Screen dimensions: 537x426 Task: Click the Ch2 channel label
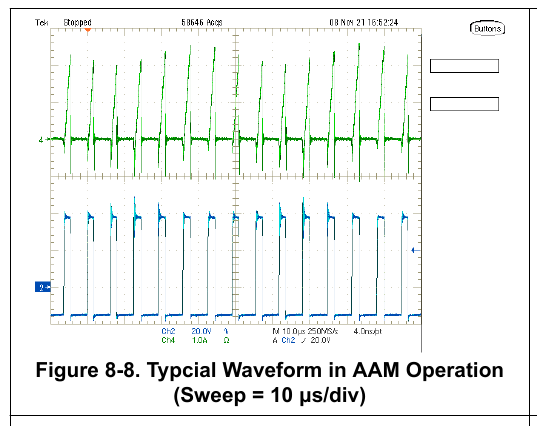(168, 331)
